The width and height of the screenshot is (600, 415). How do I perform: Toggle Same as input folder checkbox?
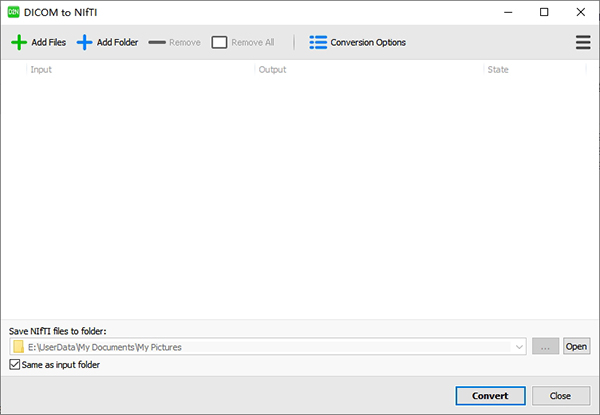click(x=15, y=365)
